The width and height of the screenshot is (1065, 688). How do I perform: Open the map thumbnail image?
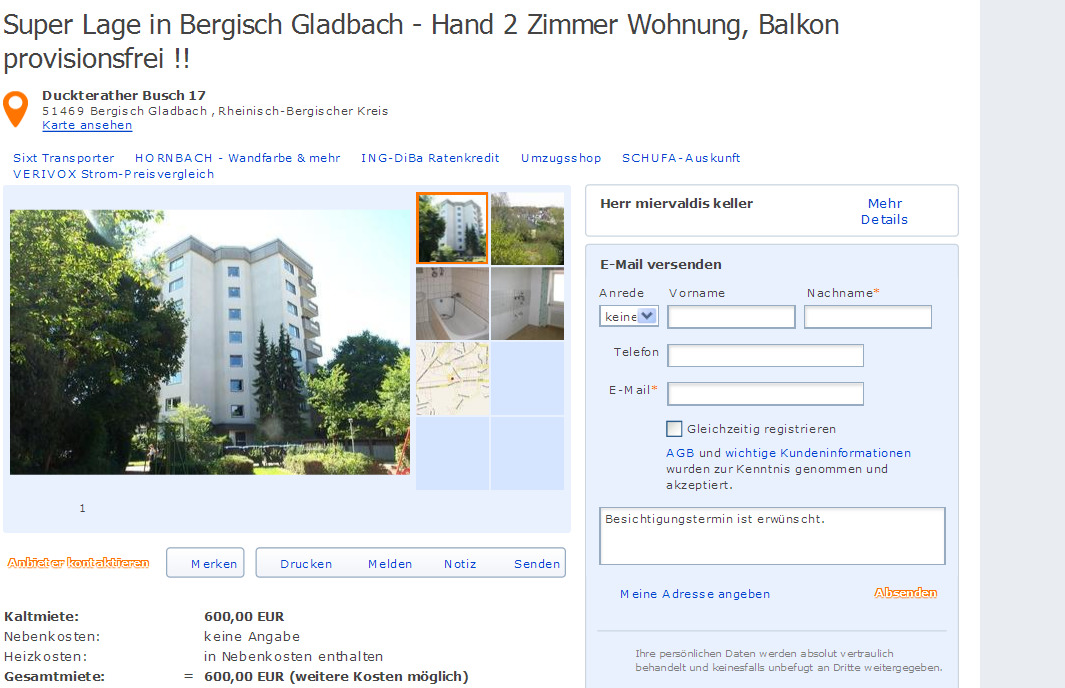tap(452, 379)
